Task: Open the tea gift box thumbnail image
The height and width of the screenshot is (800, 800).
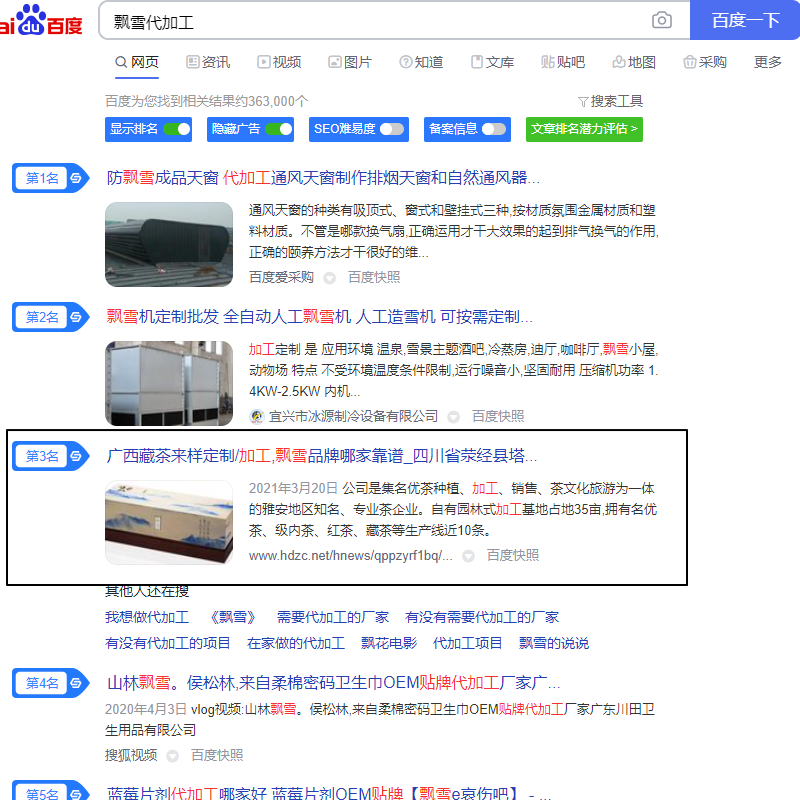Action: [169, 522]
